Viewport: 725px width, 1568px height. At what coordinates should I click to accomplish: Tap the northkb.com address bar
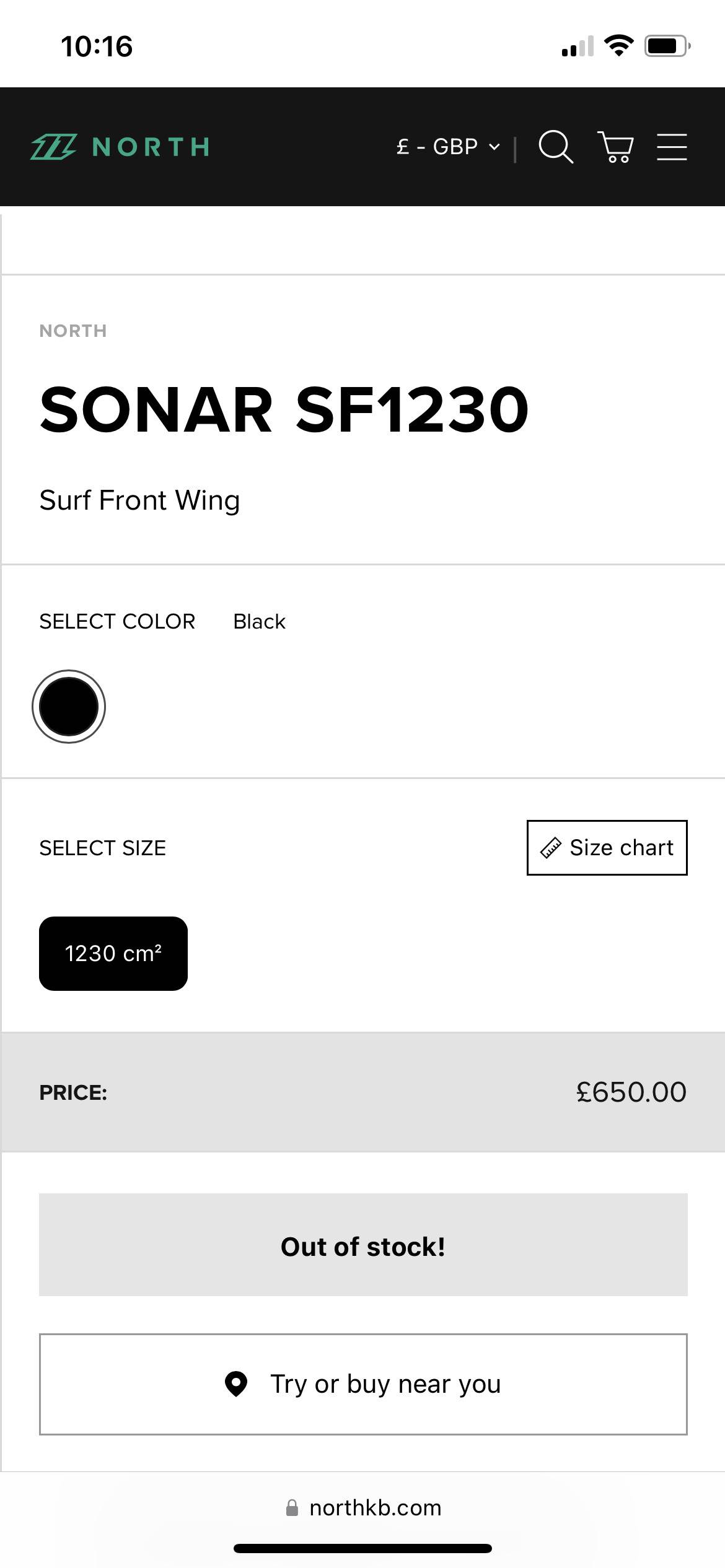click(x=376, y=1508)
